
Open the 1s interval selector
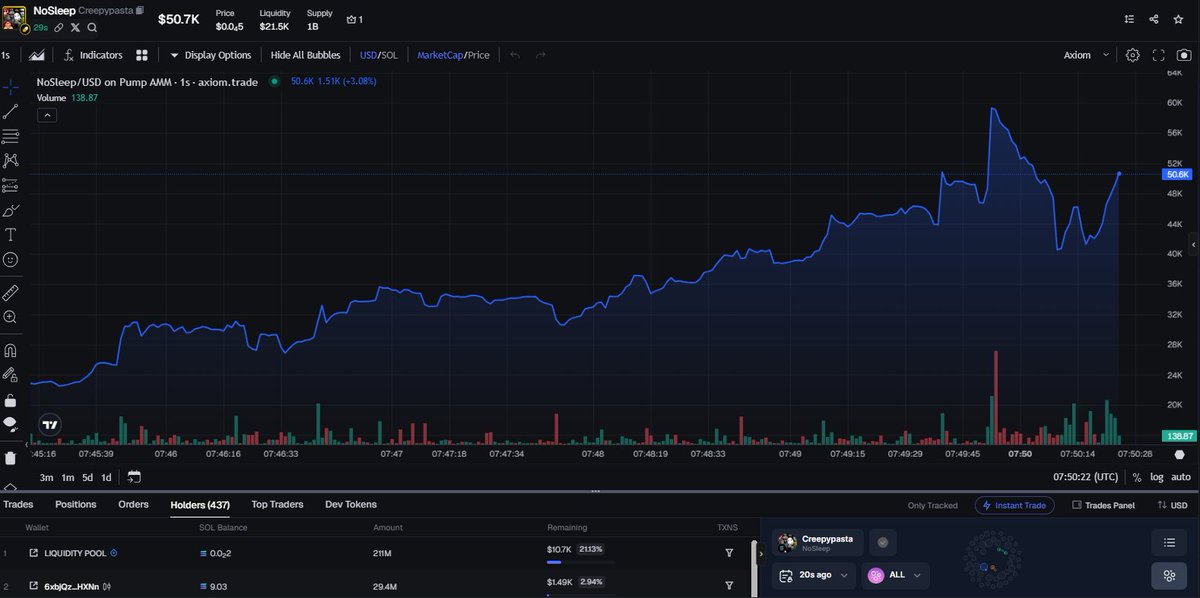click(x=6, y=55)
